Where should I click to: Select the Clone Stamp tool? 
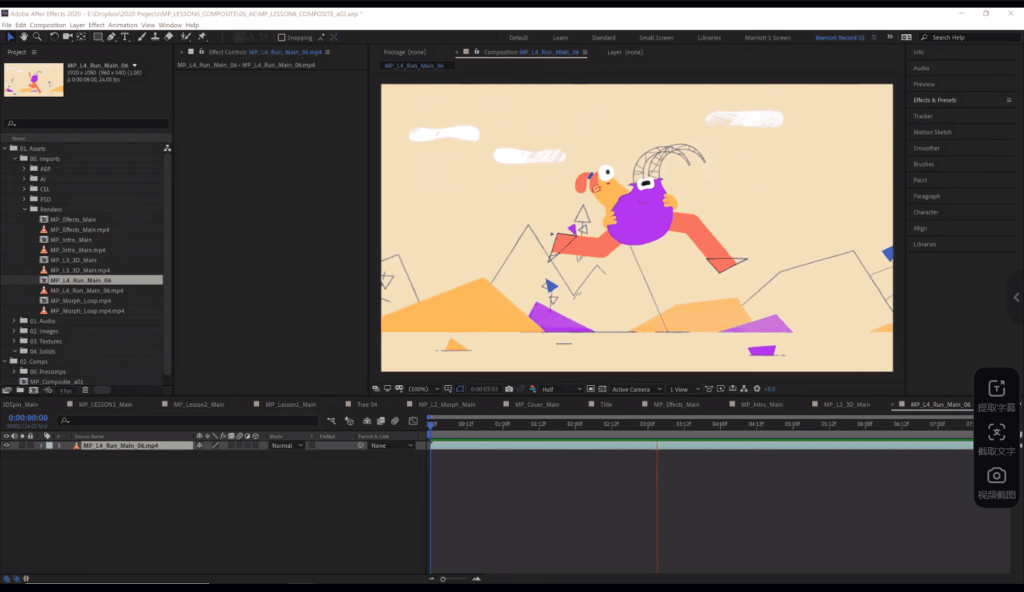155,37
